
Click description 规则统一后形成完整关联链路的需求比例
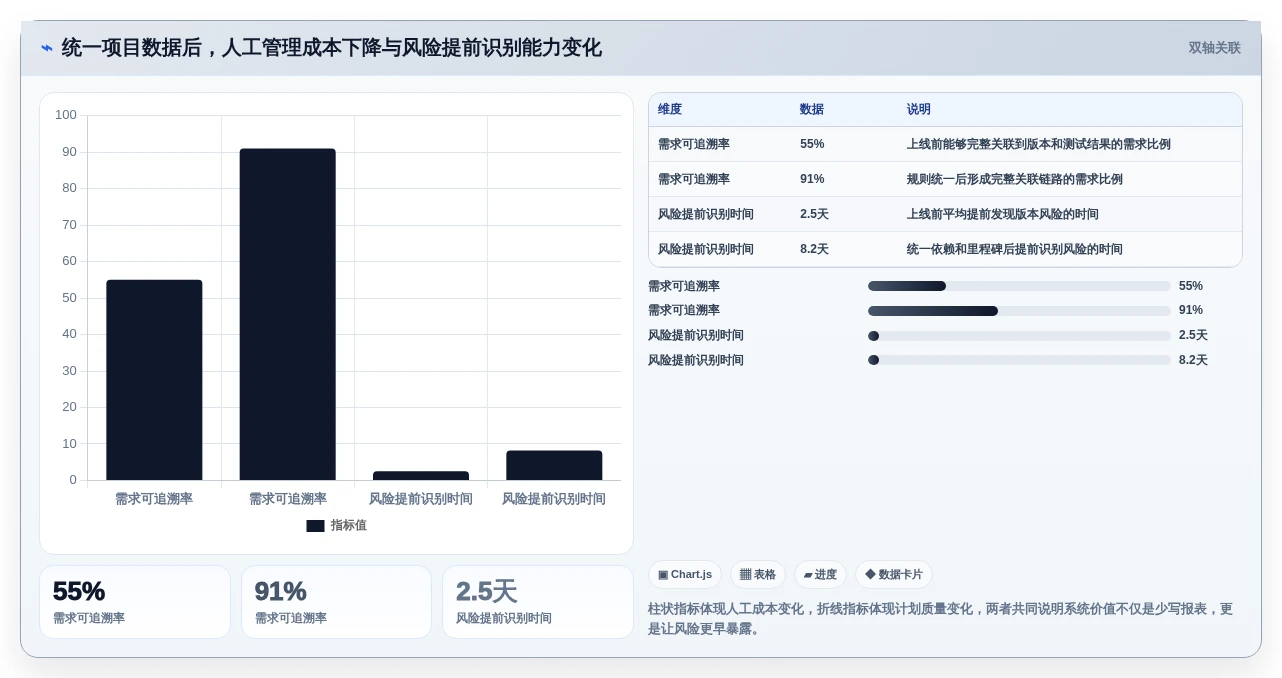point(1015,179)
